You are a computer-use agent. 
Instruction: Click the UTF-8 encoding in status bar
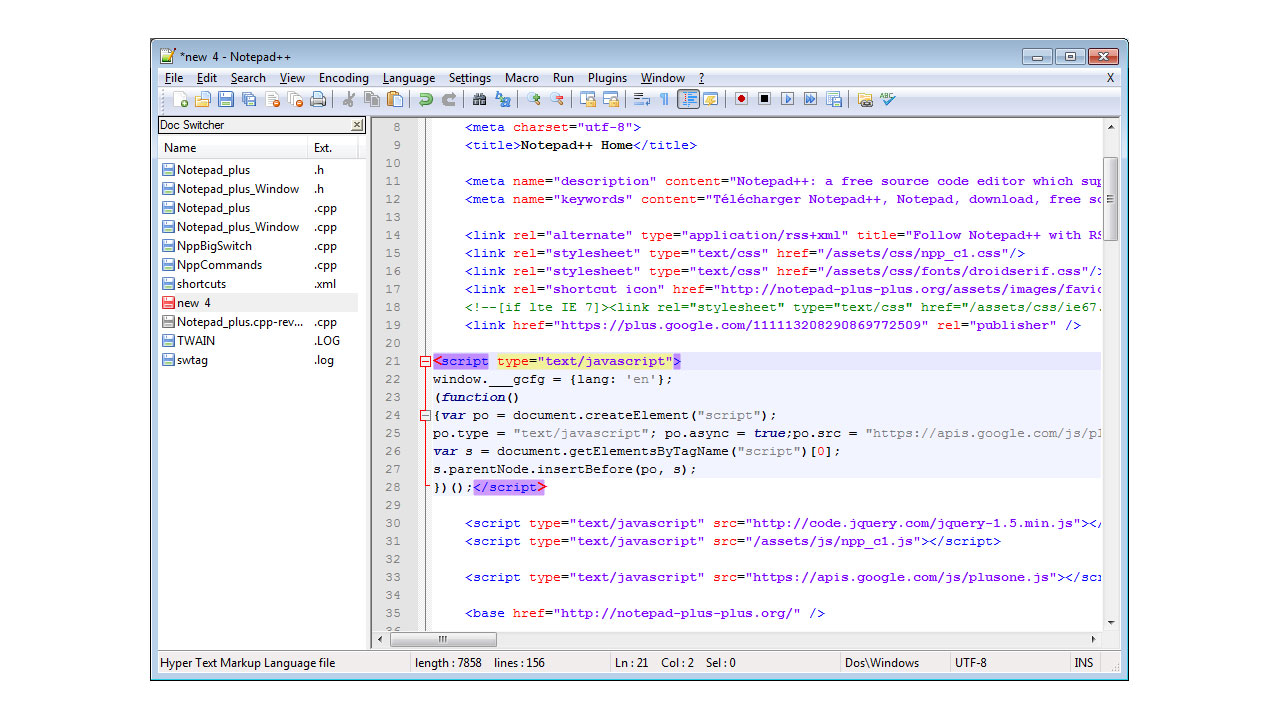tap(970, 663)
